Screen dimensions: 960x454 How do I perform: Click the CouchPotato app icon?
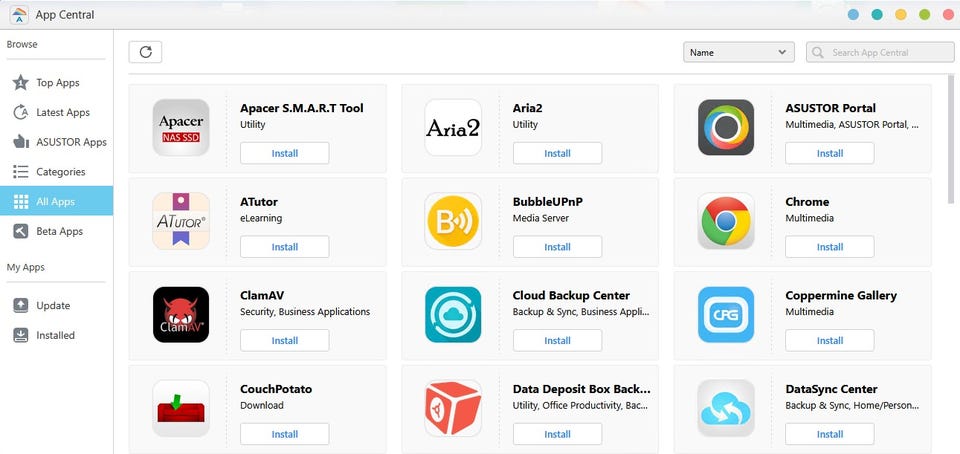point(181,408)
